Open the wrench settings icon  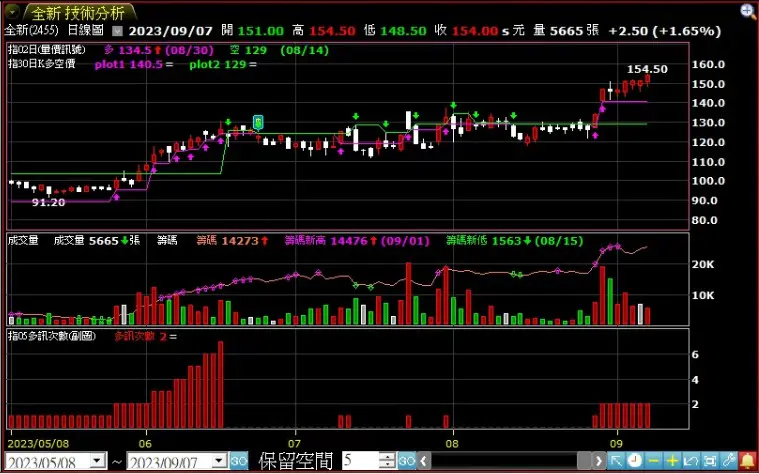pos(729,460)
